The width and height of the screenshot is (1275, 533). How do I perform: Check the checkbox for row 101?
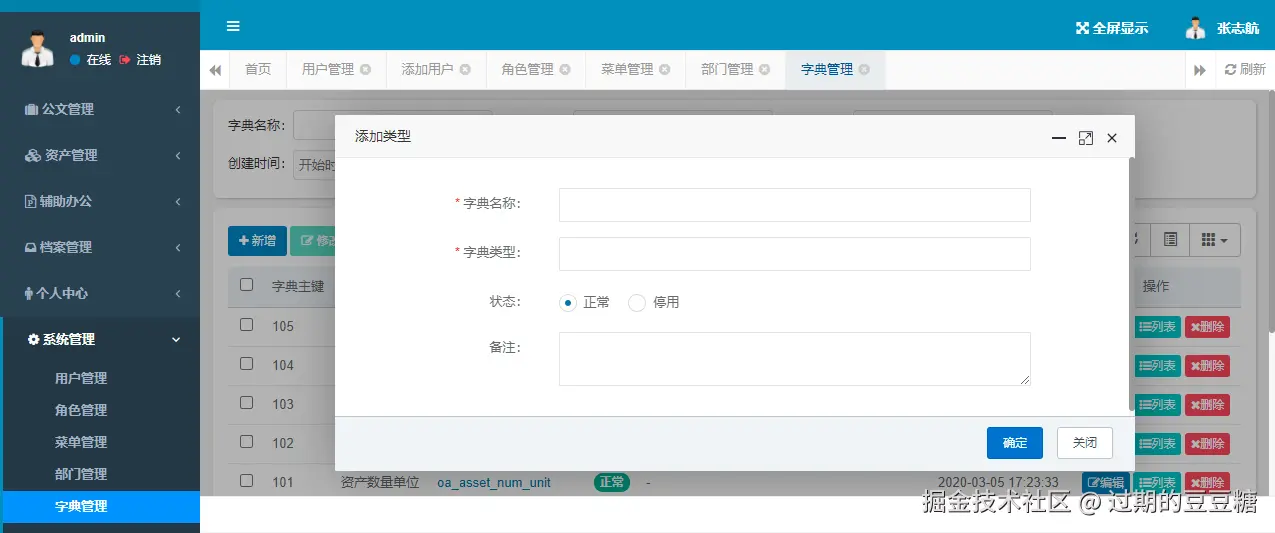pos(247,481)
